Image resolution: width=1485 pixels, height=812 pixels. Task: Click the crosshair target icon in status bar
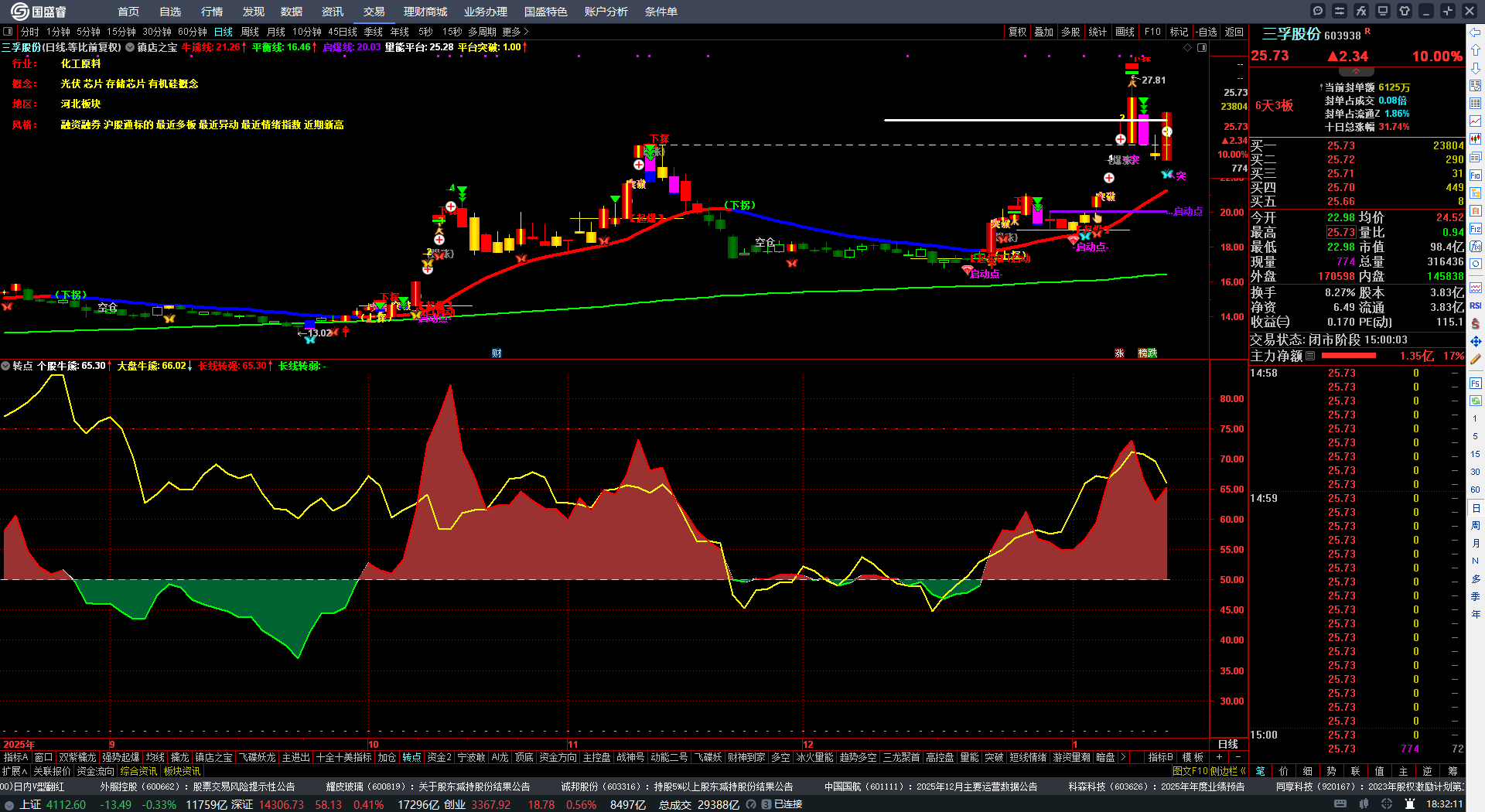point(1387,804)
